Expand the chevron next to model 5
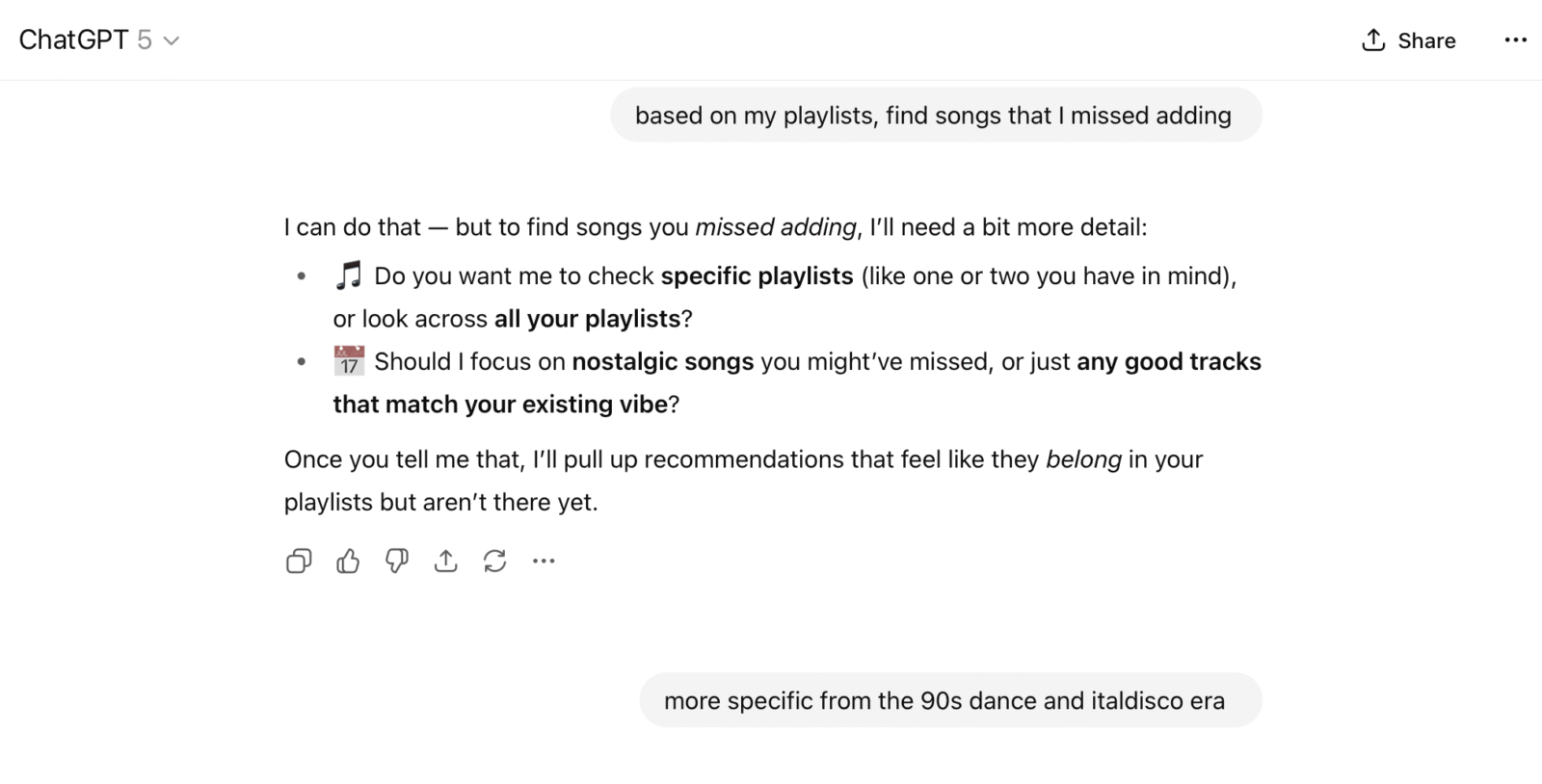Screen dimensions: 1542x784 coord(172,40)
